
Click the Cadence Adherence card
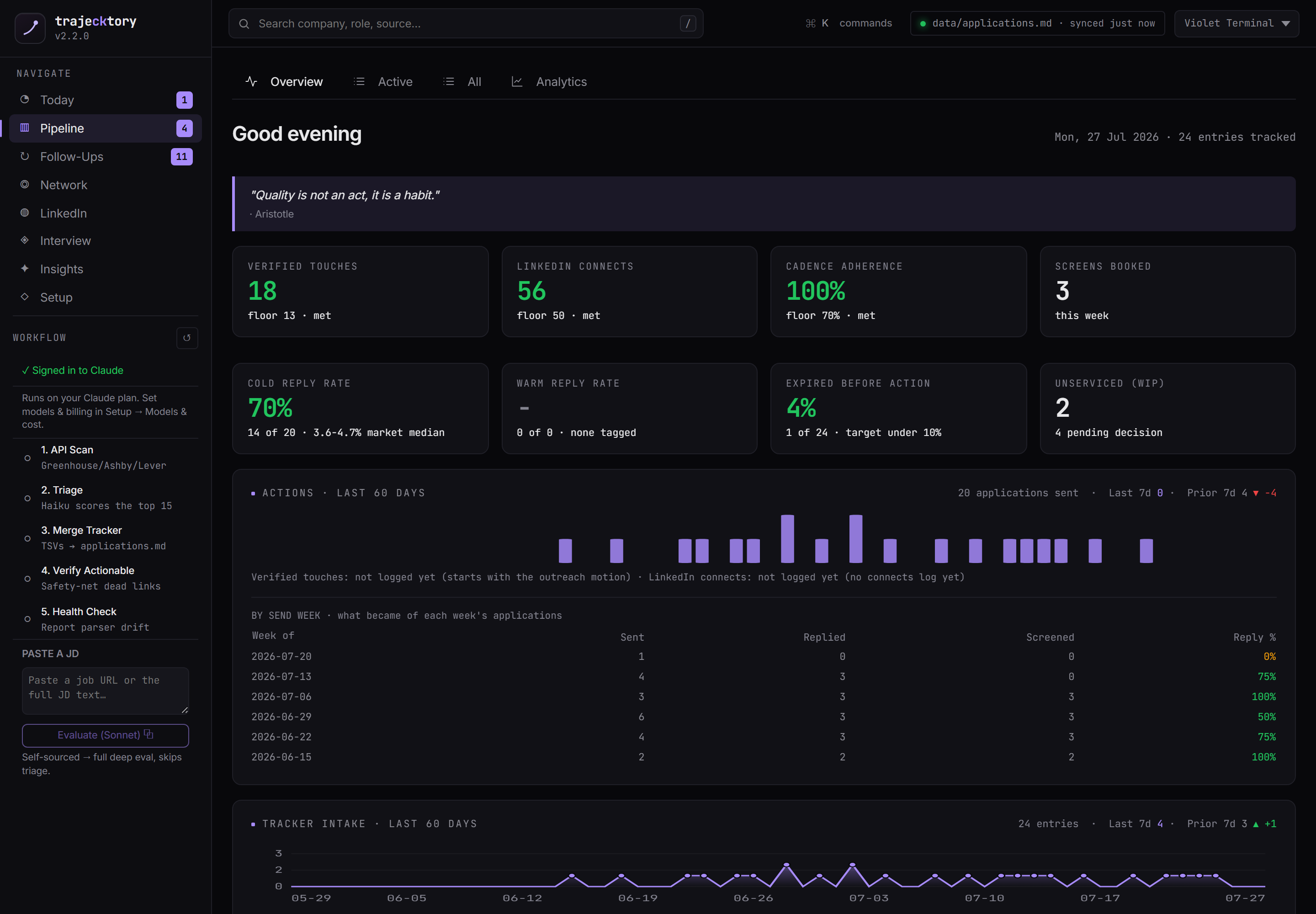(898, 292)
